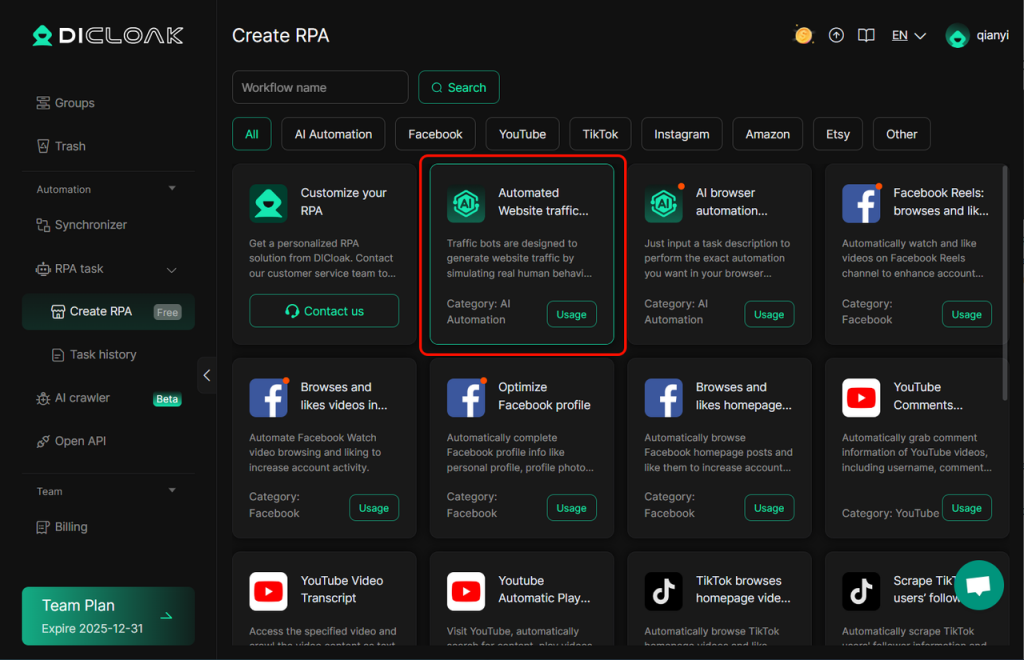The image size is (1024, 660).
Task: Open the documentation book icon
Action: [x=866, y=35]
